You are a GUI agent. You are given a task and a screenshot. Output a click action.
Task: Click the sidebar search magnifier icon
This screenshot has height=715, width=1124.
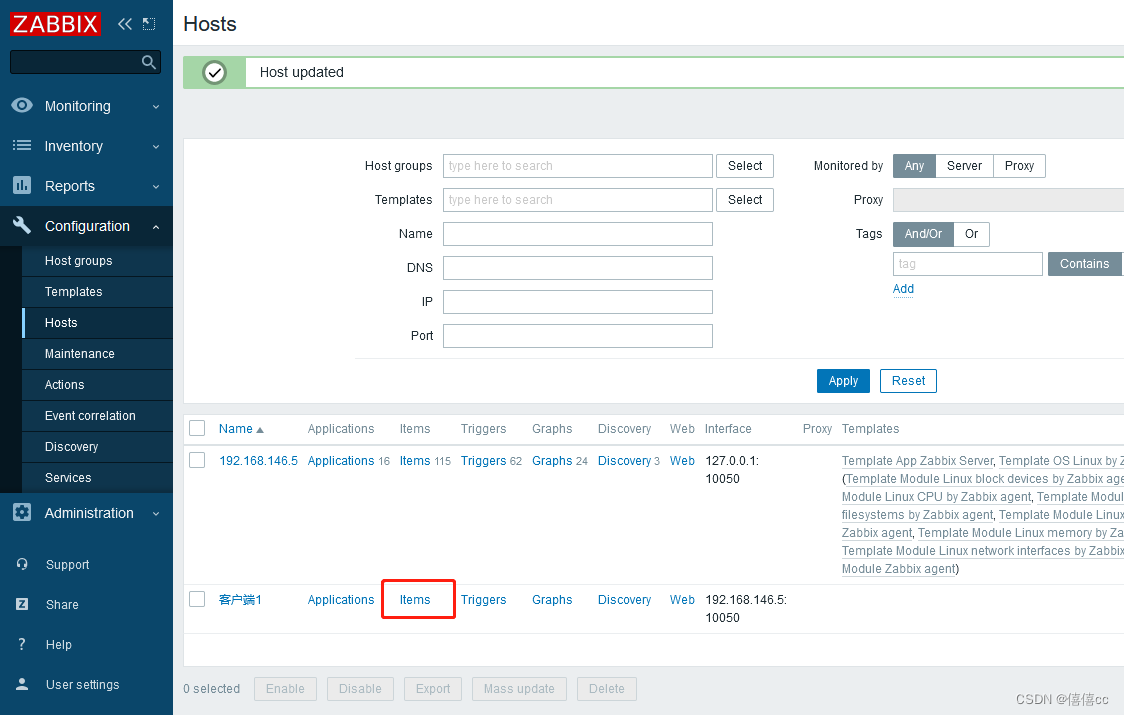click(x=148, y=62)
